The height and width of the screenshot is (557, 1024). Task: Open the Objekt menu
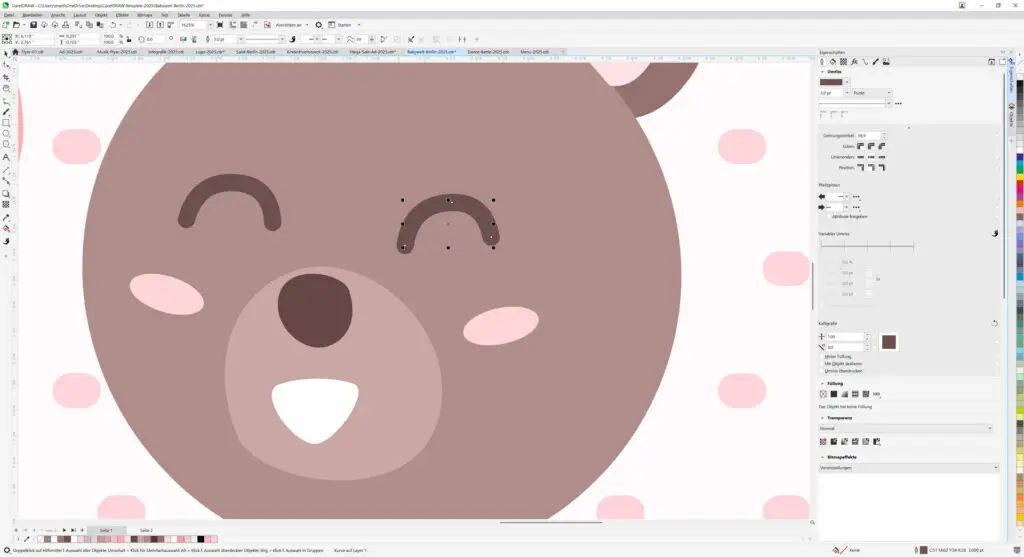tap(101, 14)
